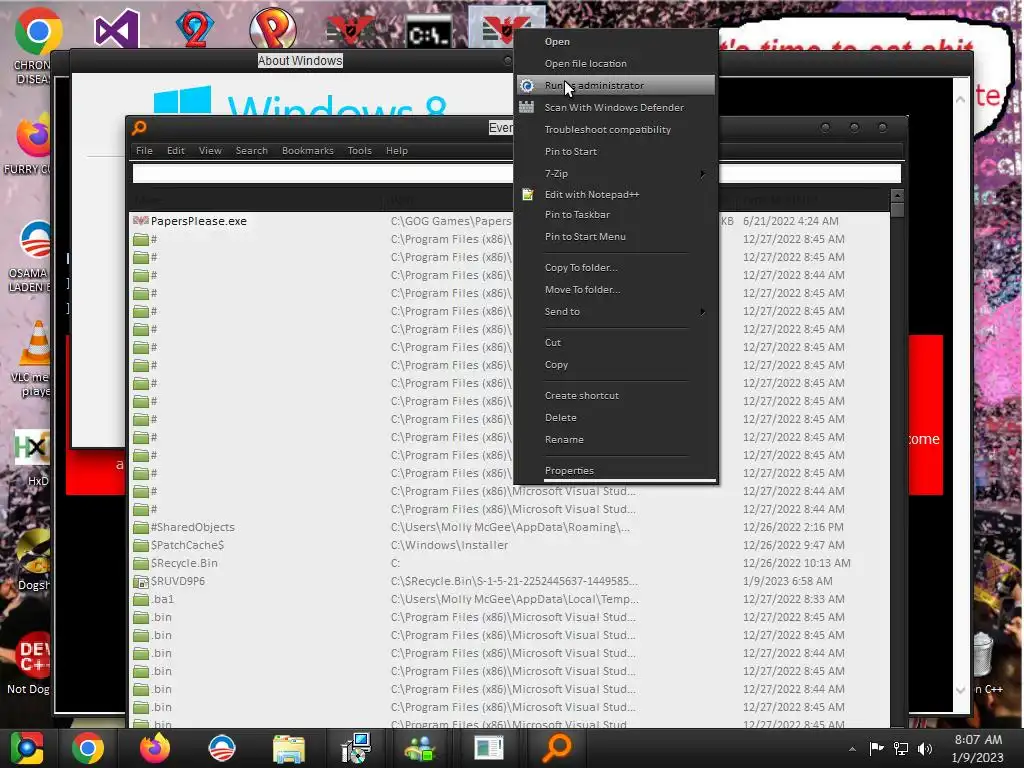This screenshot has height=768, width=1024.
Task: Open the HxD desktop icon
Action: tap(33, 448)
